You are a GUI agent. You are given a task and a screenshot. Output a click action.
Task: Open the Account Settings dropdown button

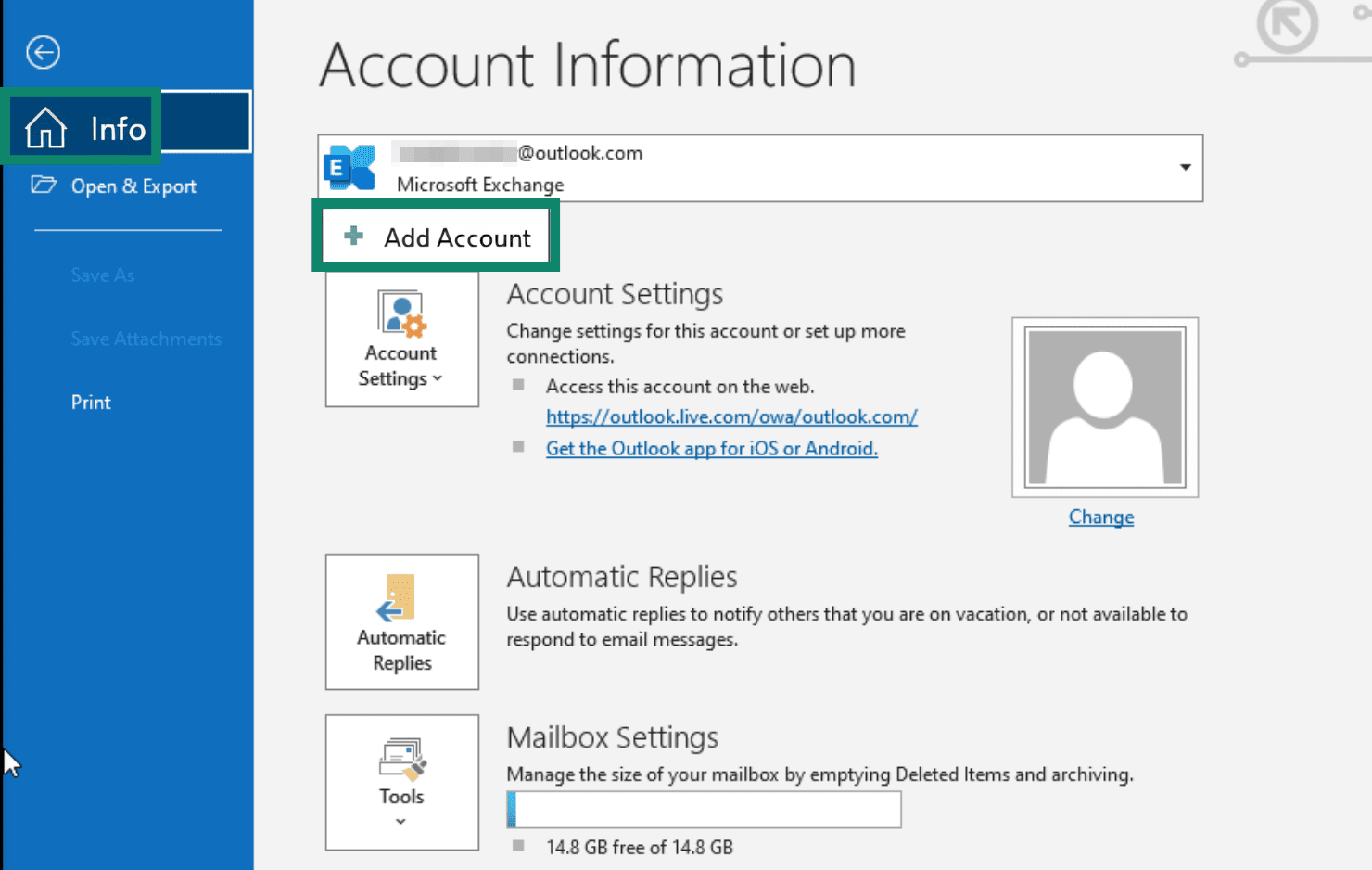(401, 338)
